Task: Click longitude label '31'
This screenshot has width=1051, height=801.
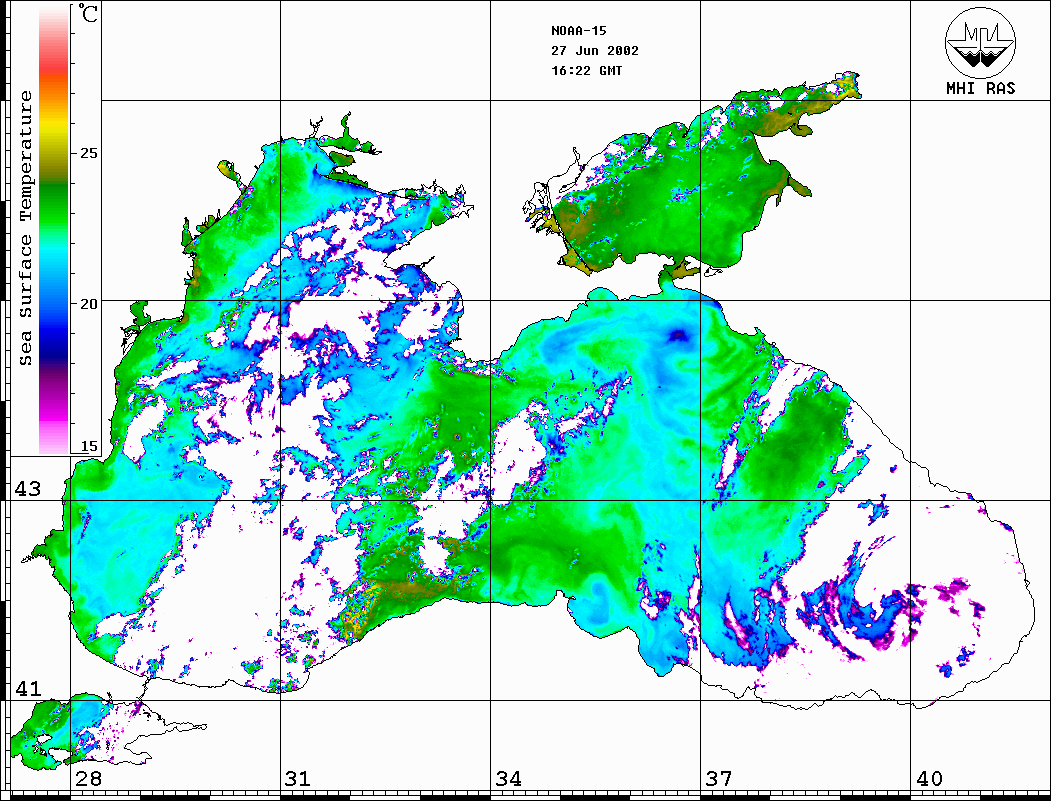Action: [x=298, y=779]
